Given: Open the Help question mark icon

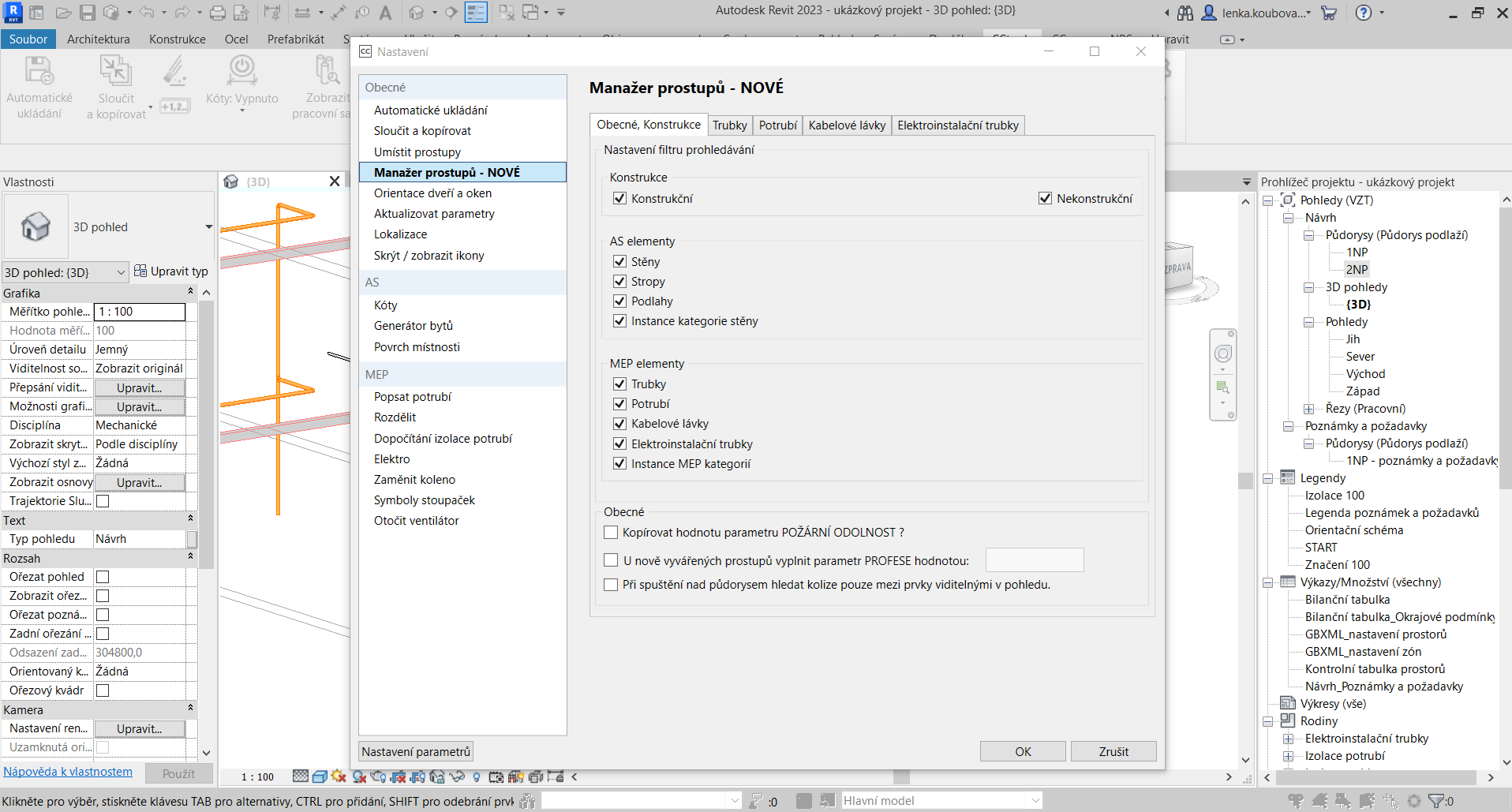Looking at the screenshot, I should click(1364, 13).
